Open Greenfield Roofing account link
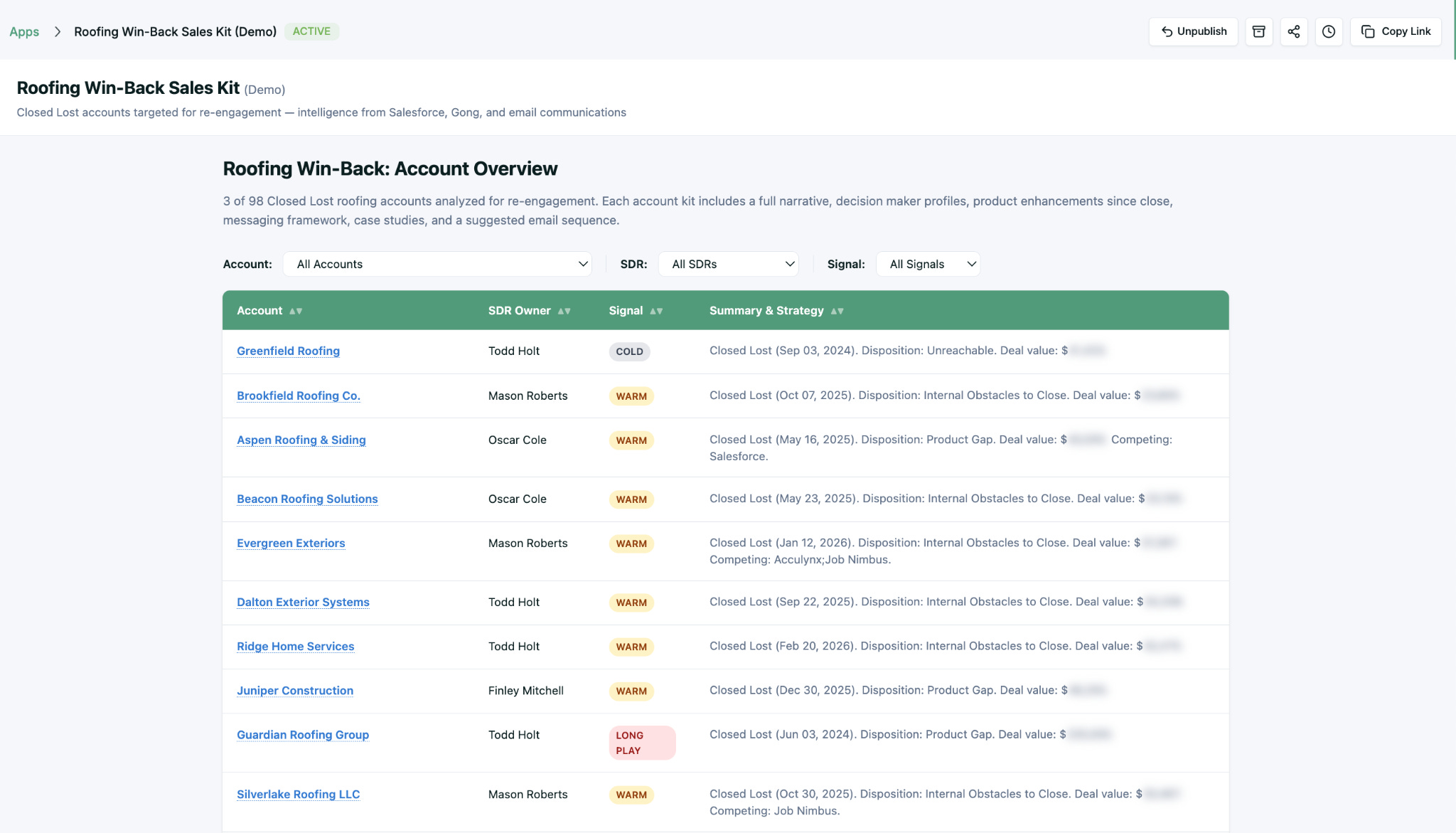1456x833 pixels. tap(288, 351)
